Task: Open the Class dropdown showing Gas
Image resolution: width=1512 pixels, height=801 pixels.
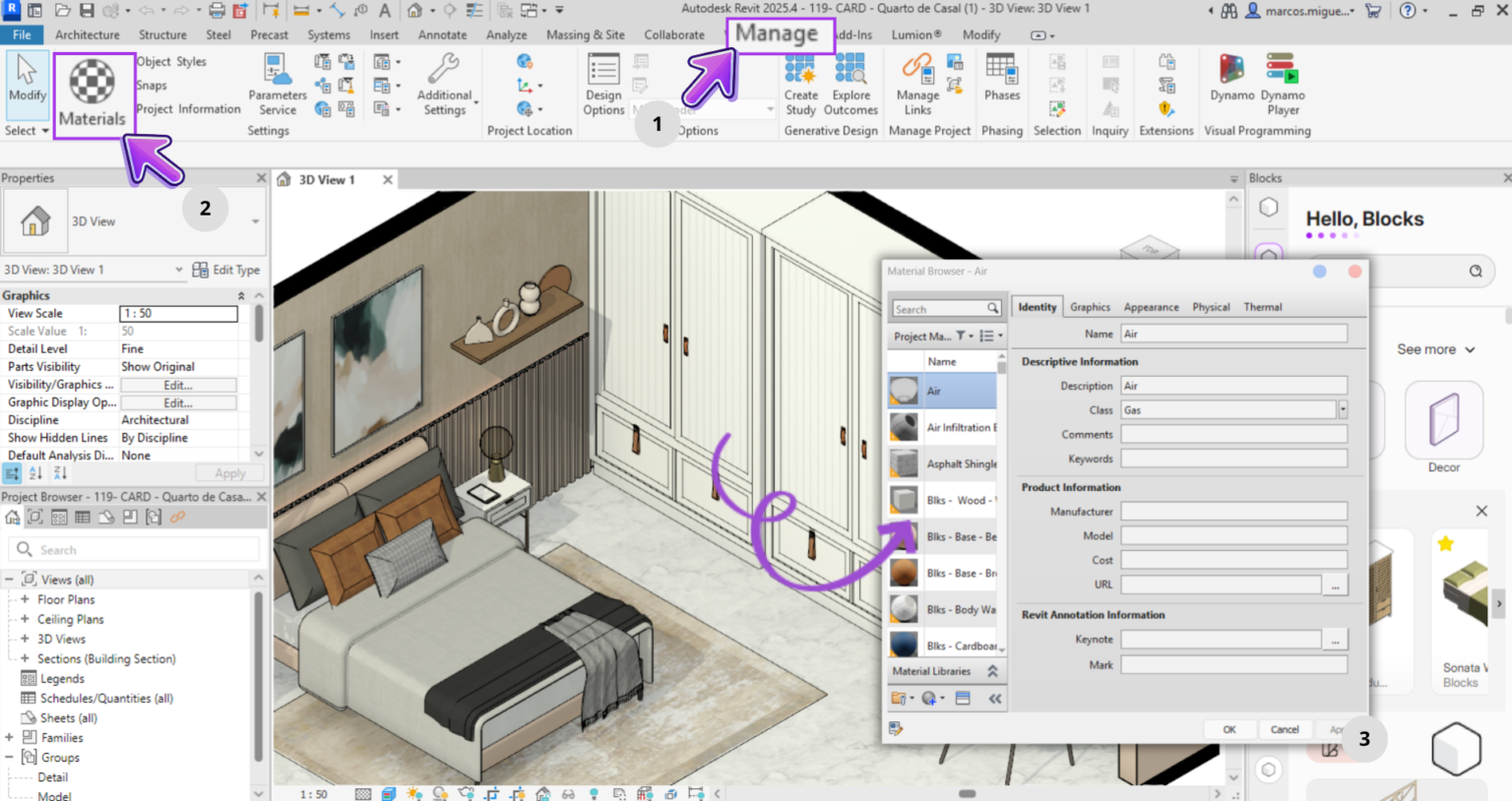Action: pos(1341,409)
